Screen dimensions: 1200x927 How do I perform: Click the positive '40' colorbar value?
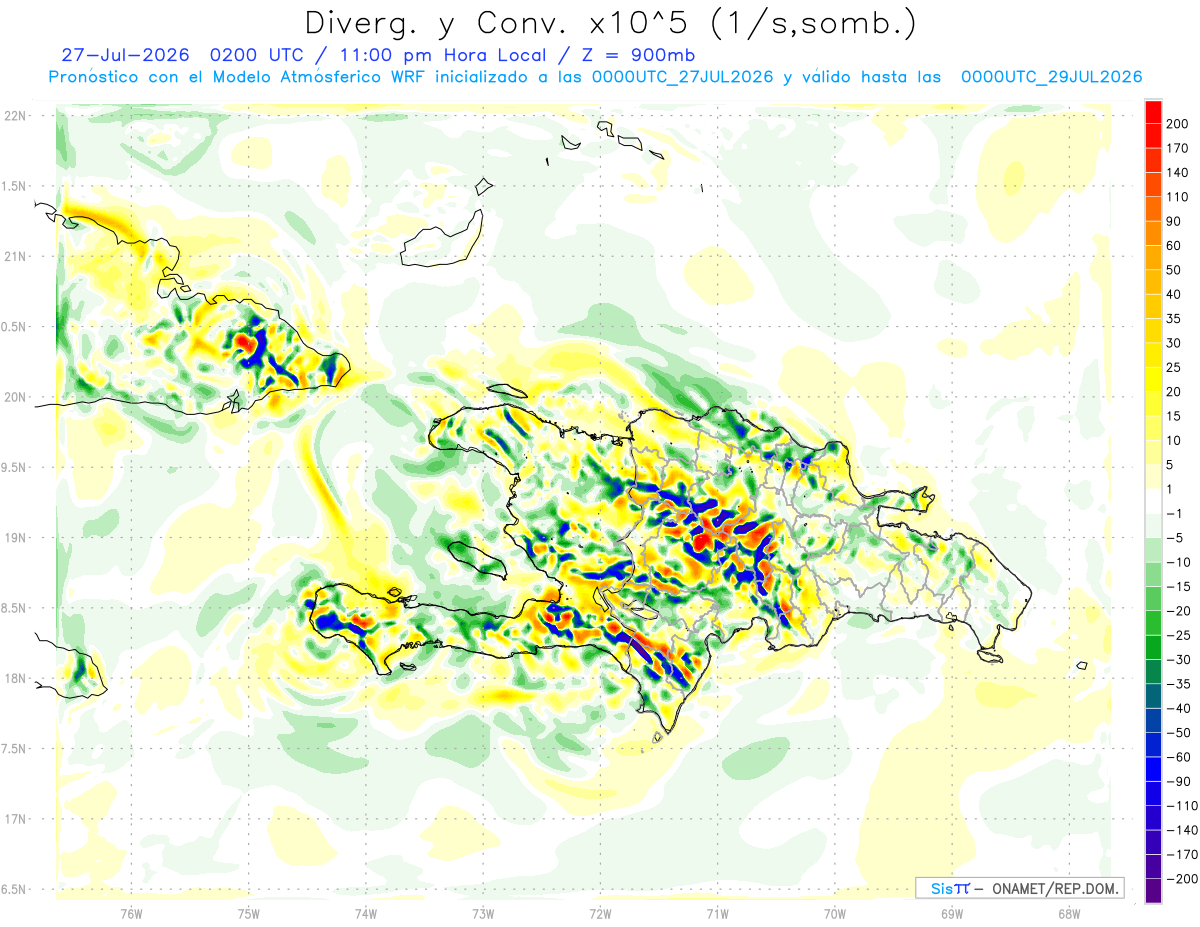tap(1174, 294)
